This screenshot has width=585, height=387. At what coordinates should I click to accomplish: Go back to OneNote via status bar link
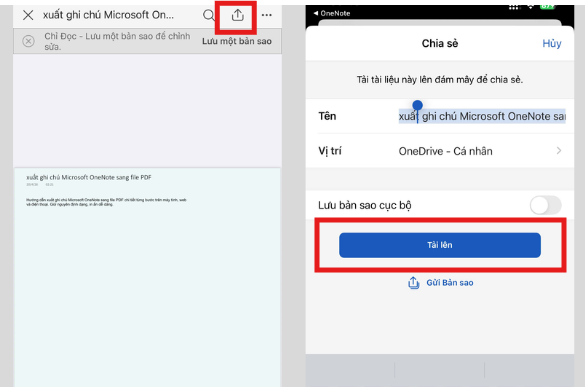[332, 13]
